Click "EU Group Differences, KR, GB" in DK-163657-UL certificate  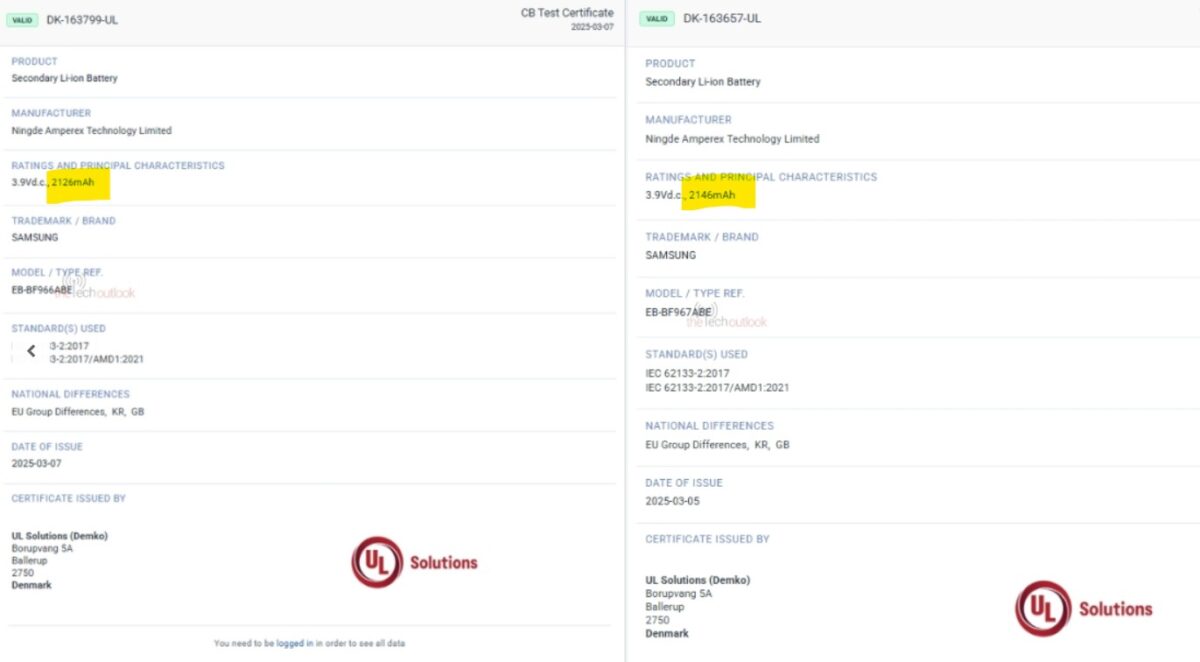[x=717, y=445]
